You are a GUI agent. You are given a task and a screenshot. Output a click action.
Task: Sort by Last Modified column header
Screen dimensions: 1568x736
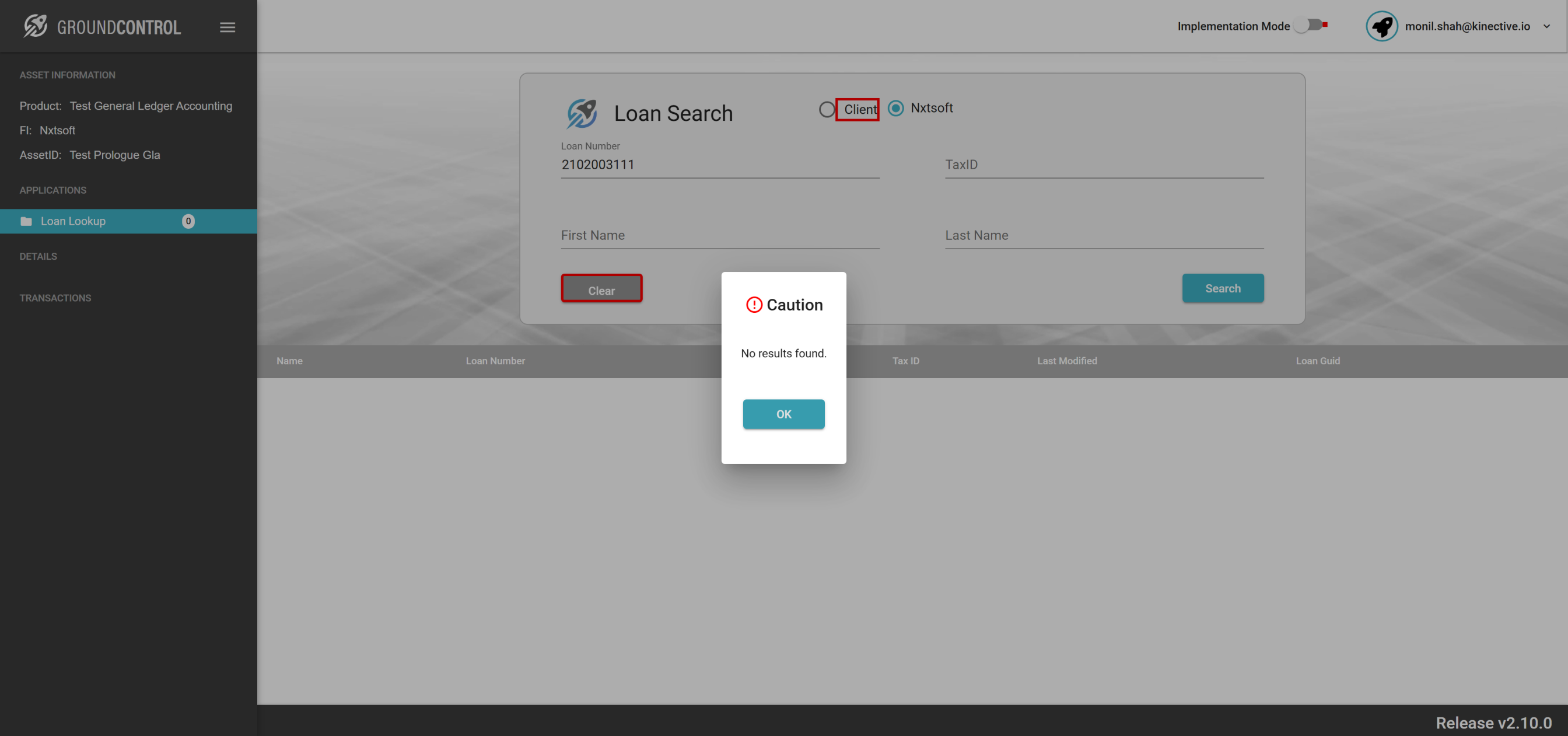point(1066,361)
